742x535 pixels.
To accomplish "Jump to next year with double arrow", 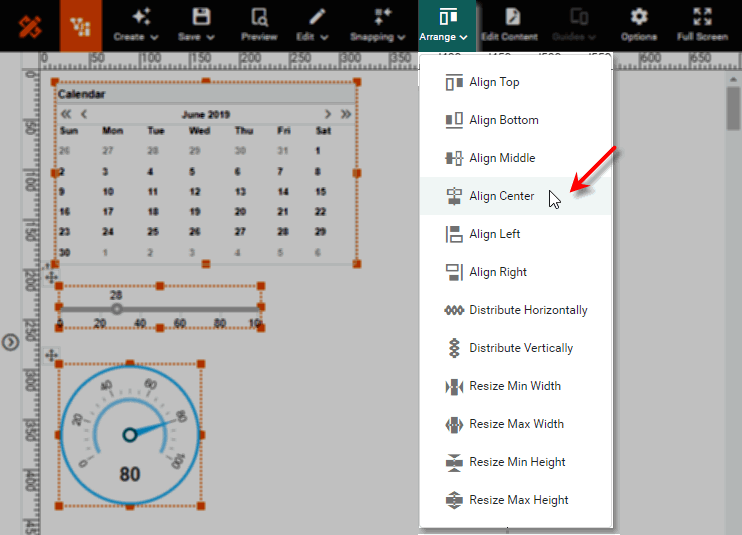I will click(x=346, y=114).
